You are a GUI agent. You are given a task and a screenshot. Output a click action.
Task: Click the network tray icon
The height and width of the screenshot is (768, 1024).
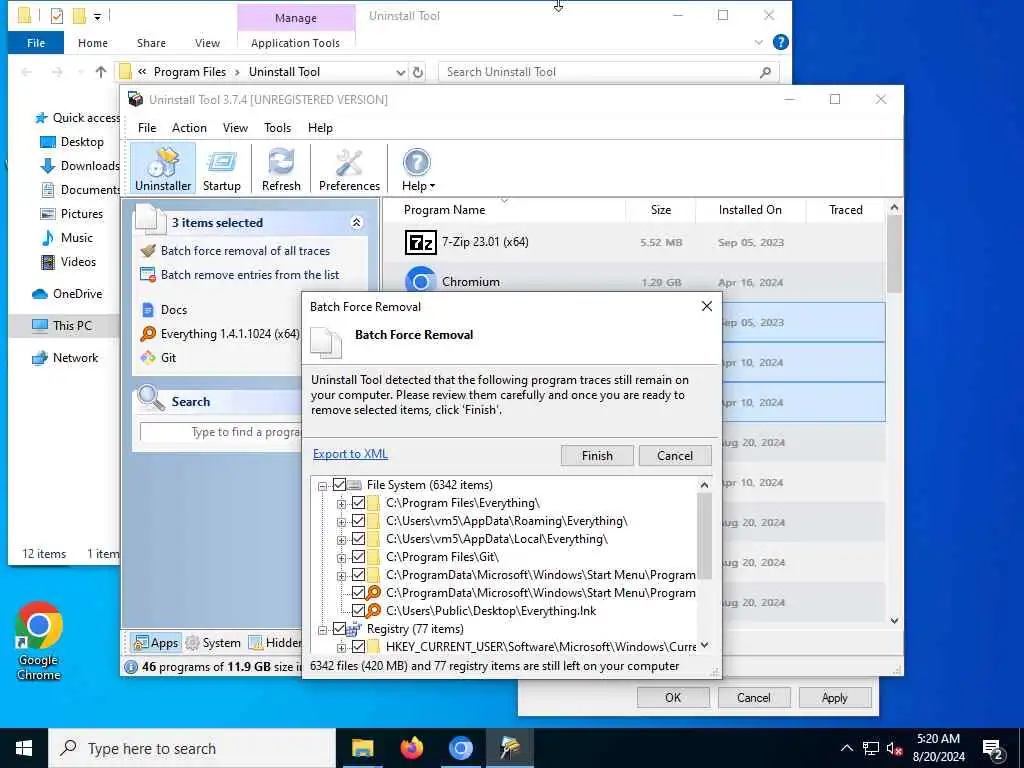click(871, 748)
